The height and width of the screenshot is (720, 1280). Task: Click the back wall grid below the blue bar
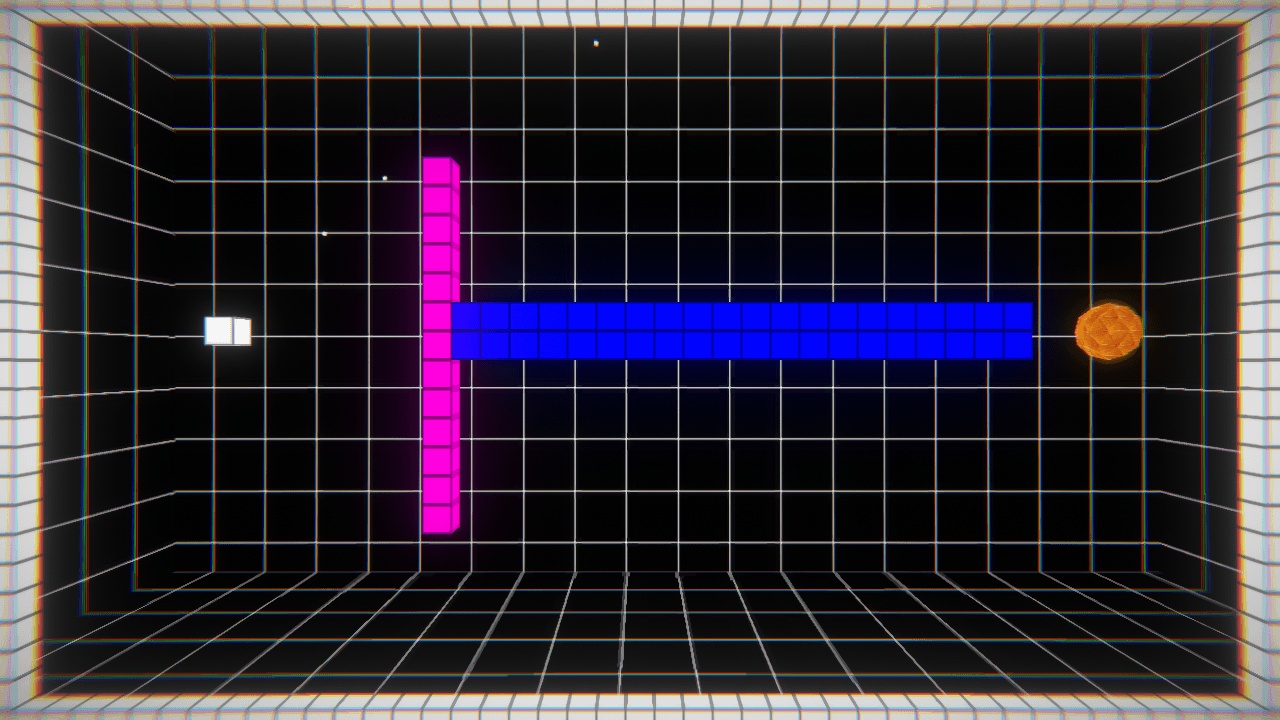pyautogui.click(x=740, y=460)
